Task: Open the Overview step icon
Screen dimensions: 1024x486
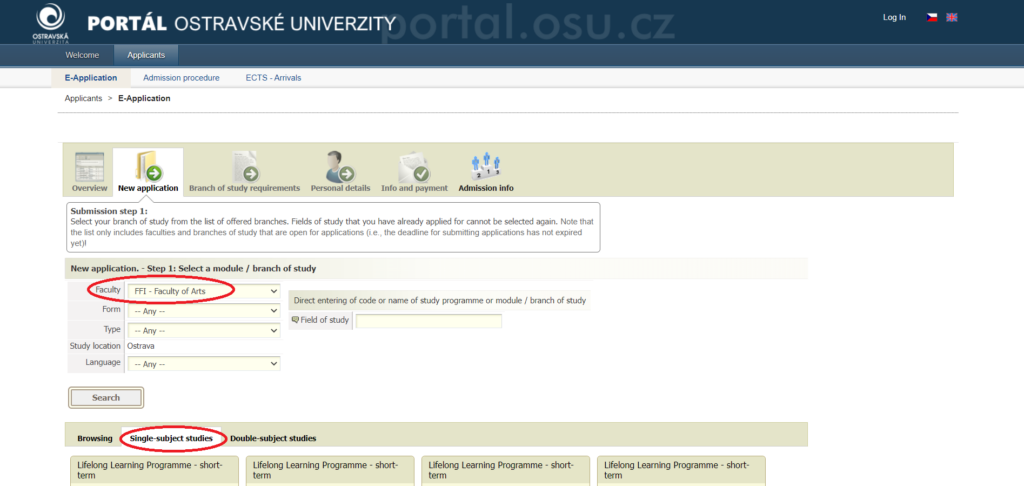Action: (89, 167)
